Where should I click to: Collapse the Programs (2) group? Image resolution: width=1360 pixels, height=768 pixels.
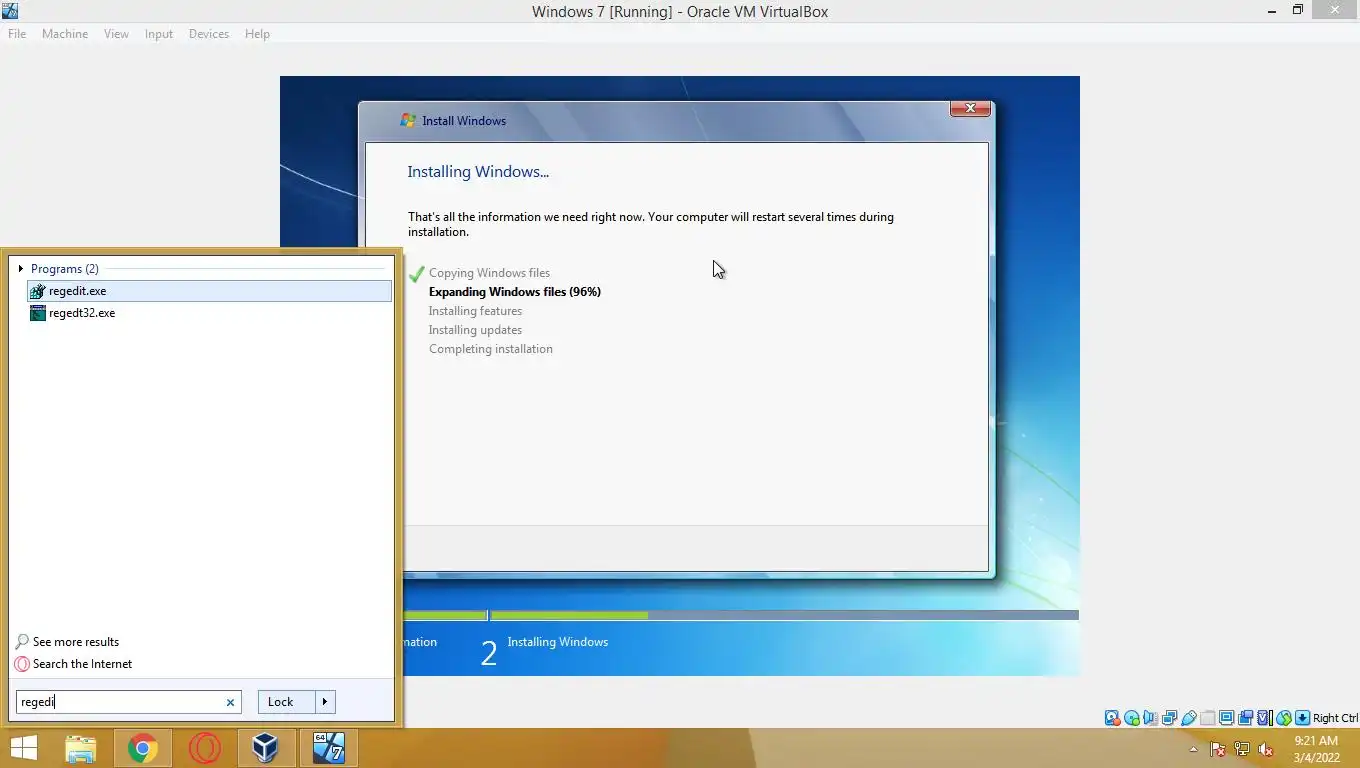[x=21, y=269]
